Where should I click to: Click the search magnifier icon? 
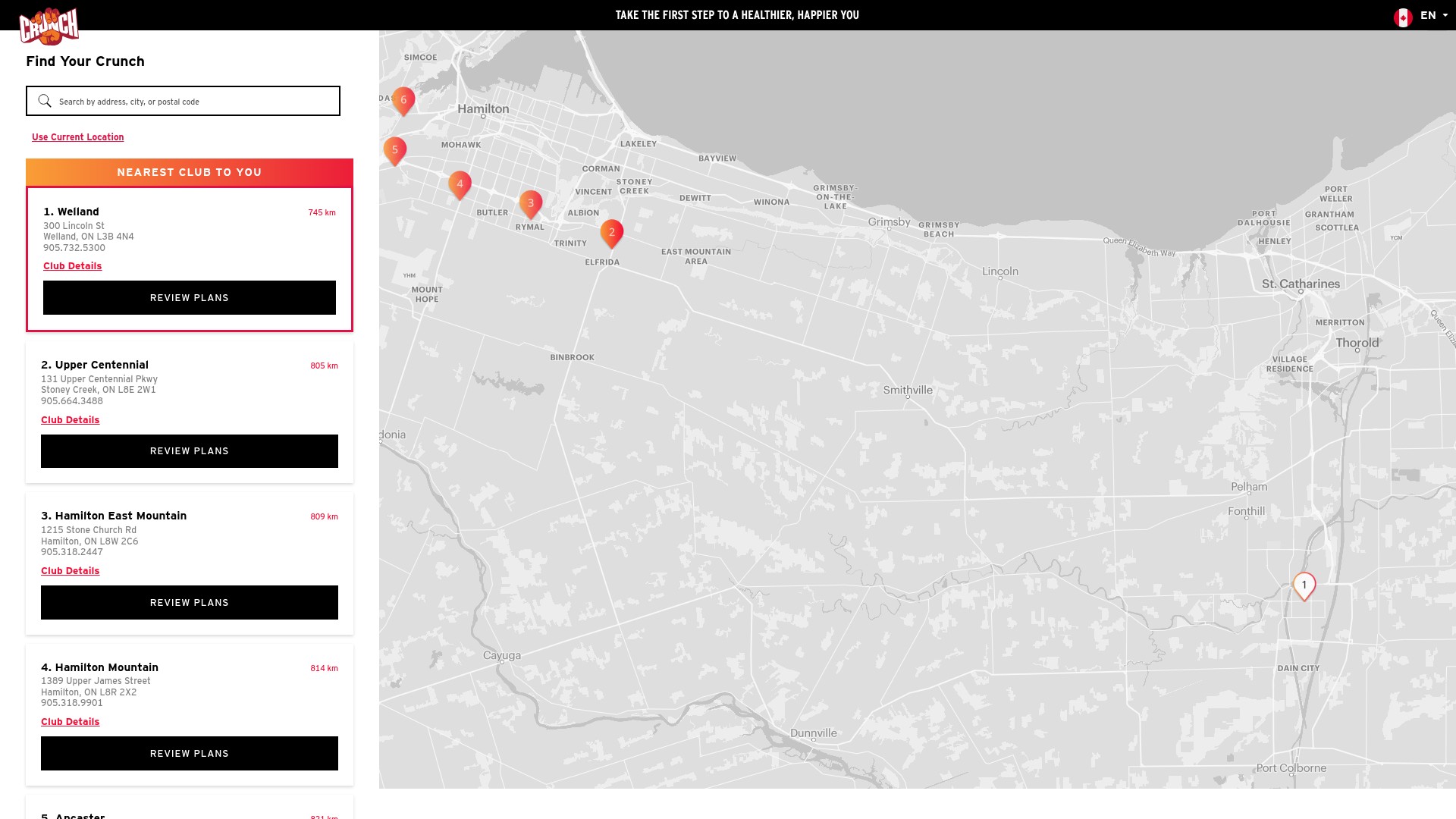click(x=45, y=101)
